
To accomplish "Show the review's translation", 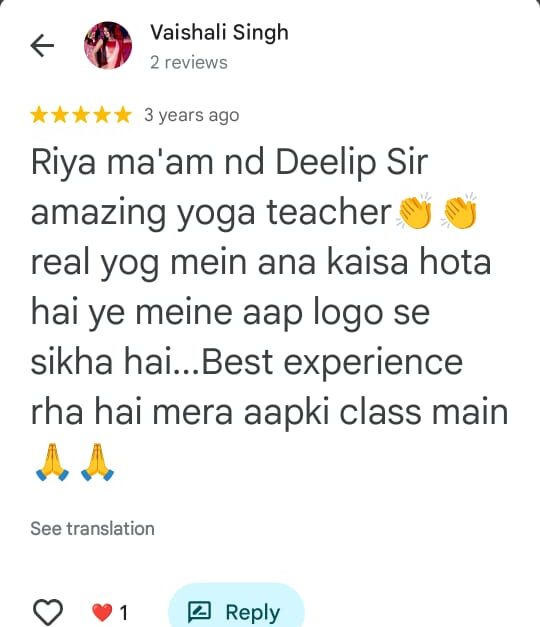I will pos(92,529).
